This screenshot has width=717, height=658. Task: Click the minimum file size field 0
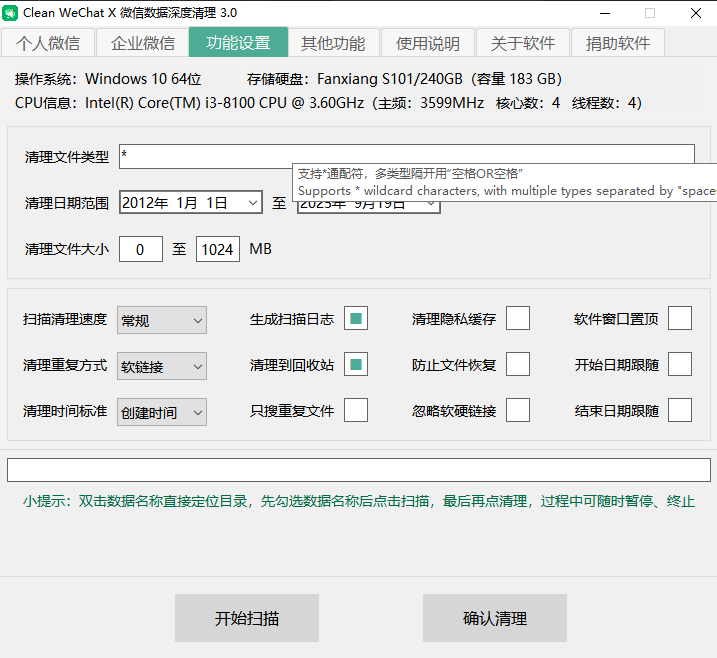point(140,249)
